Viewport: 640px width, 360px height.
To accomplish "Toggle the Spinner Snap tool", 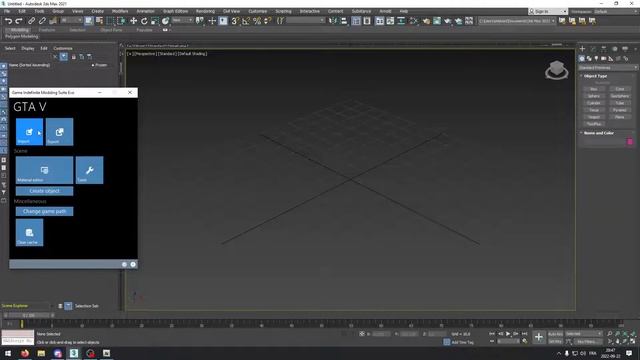I will pos(267,21).
